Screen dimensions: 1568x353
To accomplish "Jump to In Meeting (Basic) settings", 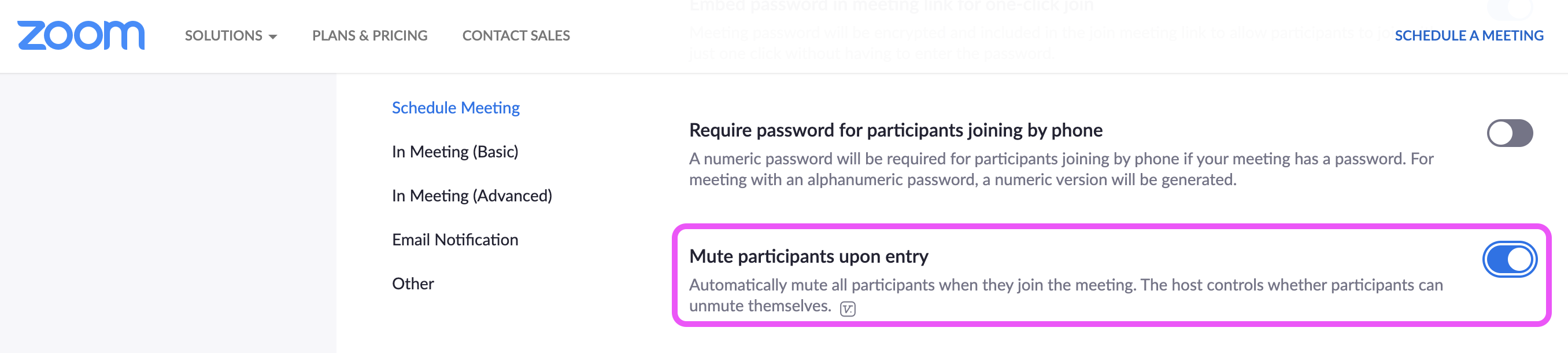I will pyautogui.click(x=454, y=151).
